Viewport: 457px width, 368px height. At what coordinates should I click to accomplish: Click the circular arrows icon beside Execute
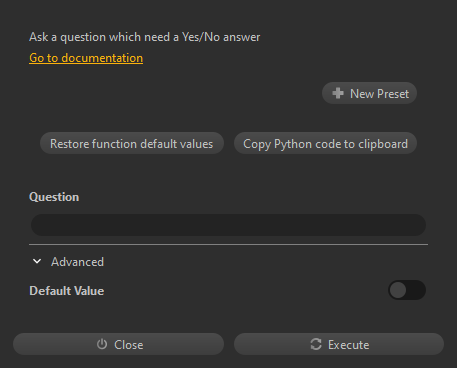tap(316, 344)
